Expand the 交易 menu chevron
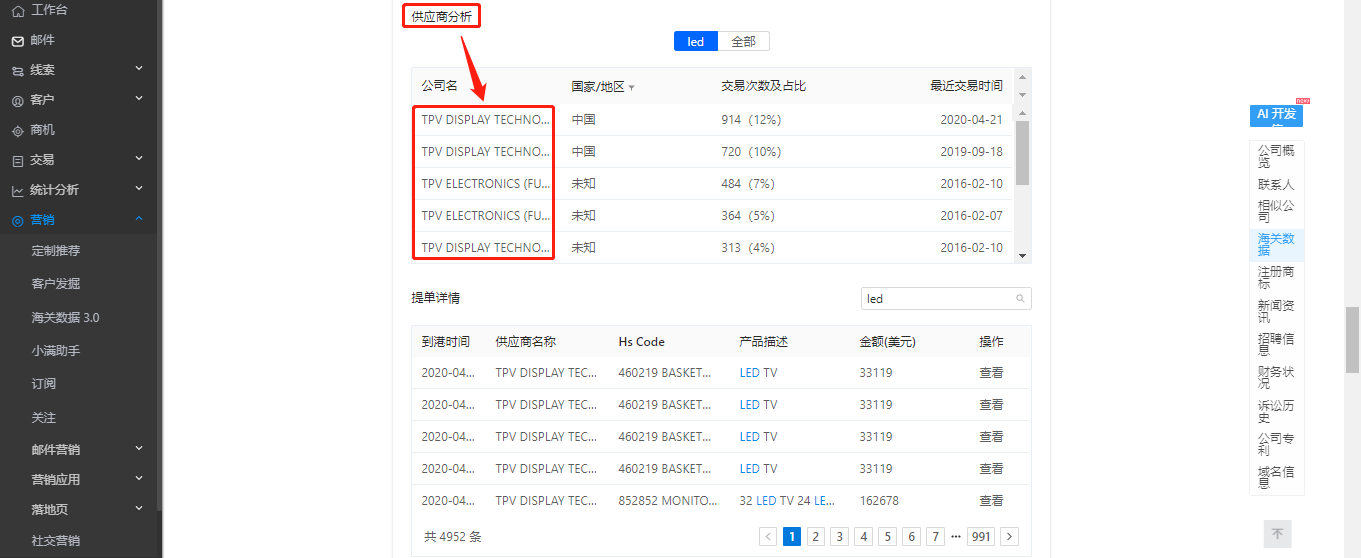The width and height of the screenshot is (1361, 558). click(139, 159)
